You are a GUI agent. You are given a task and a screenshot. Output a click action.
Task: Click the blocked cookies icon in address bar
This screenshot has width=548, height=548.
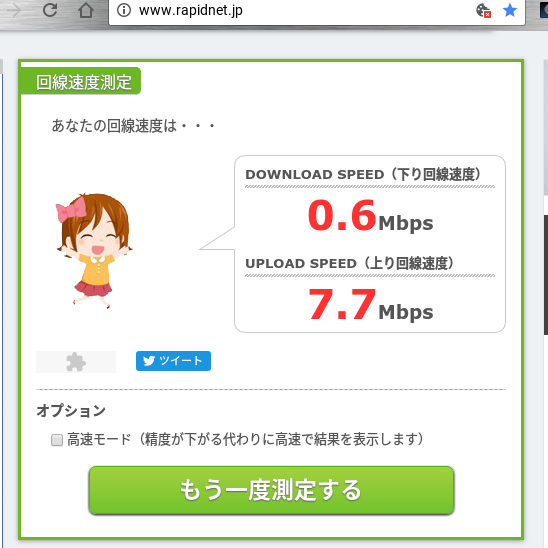tap(484, 10)
